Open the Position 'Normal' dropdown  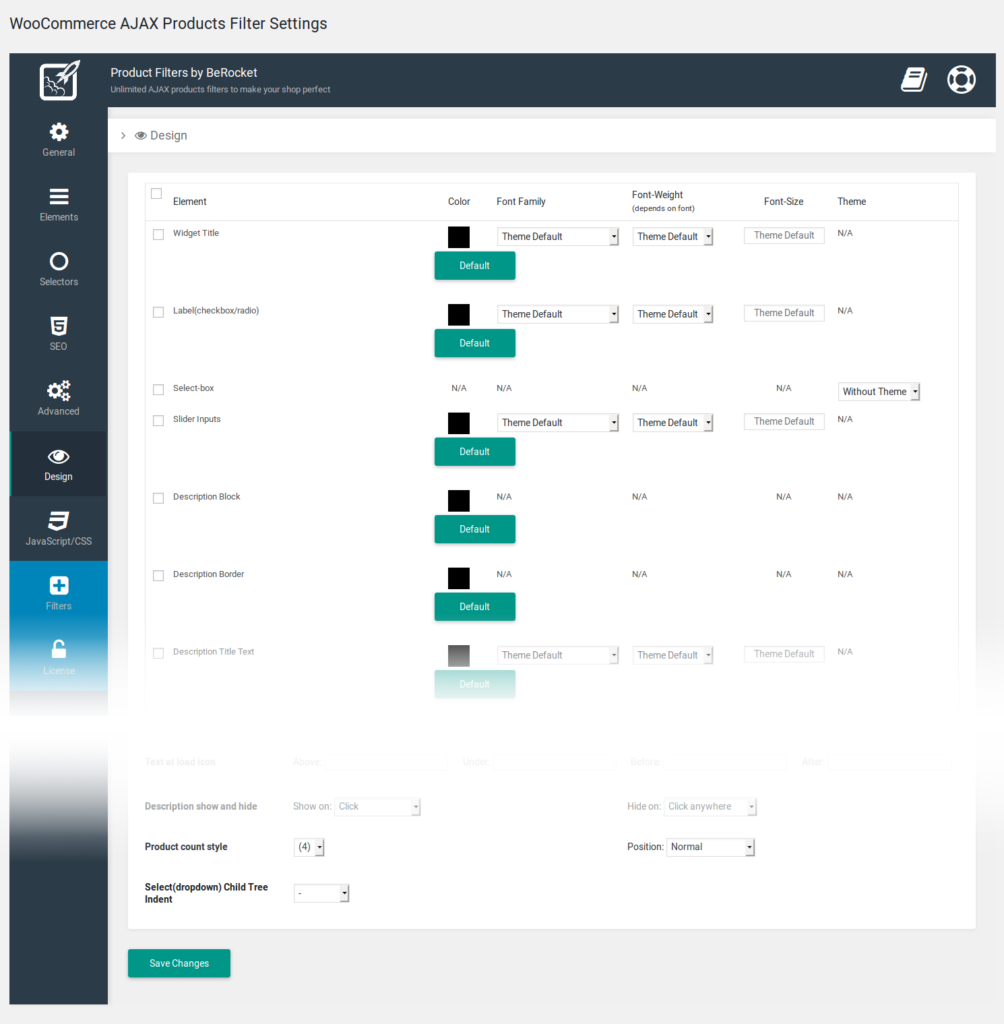click(x=710, y=847)
